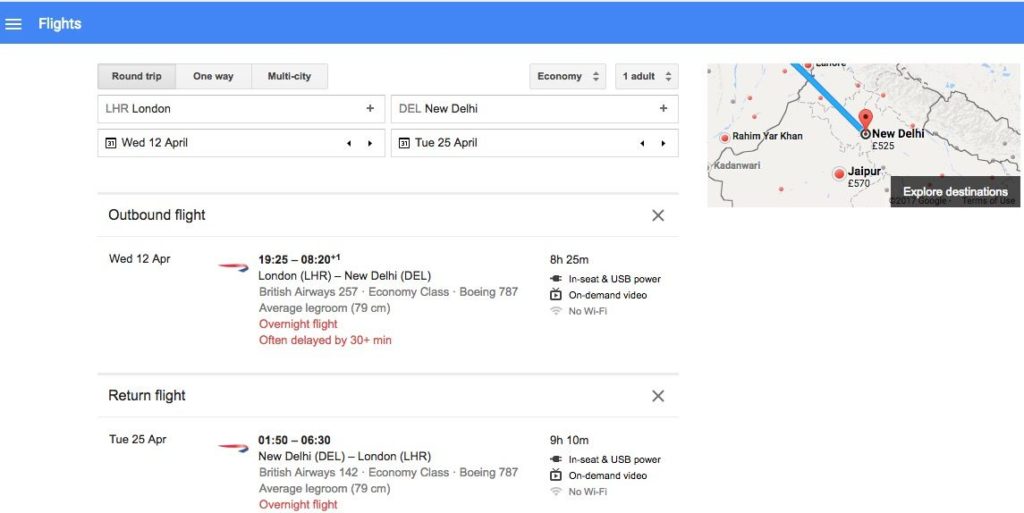Move departure date one day earlier
The height and width of the screenshot is (513, 1024).
click(349, 144)
